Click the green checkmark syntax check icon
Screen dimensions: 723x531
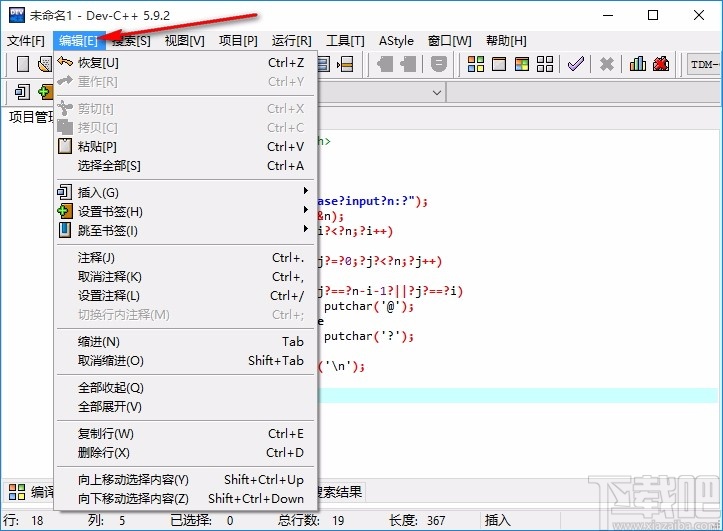[x=575, y=64]
